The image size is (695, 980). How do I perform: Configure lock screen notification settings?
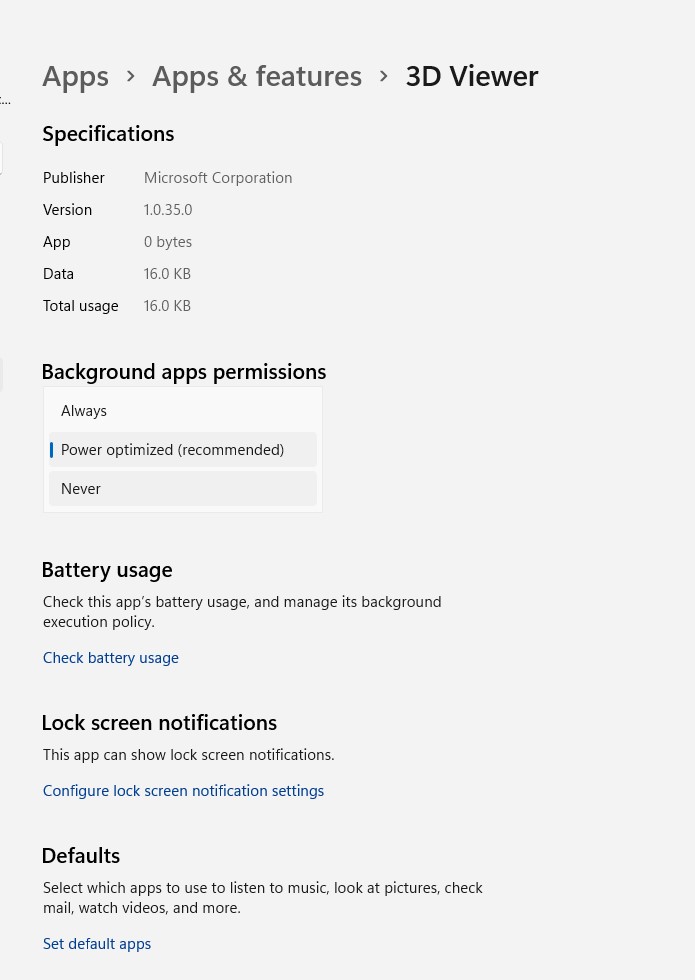click(183, 791)
